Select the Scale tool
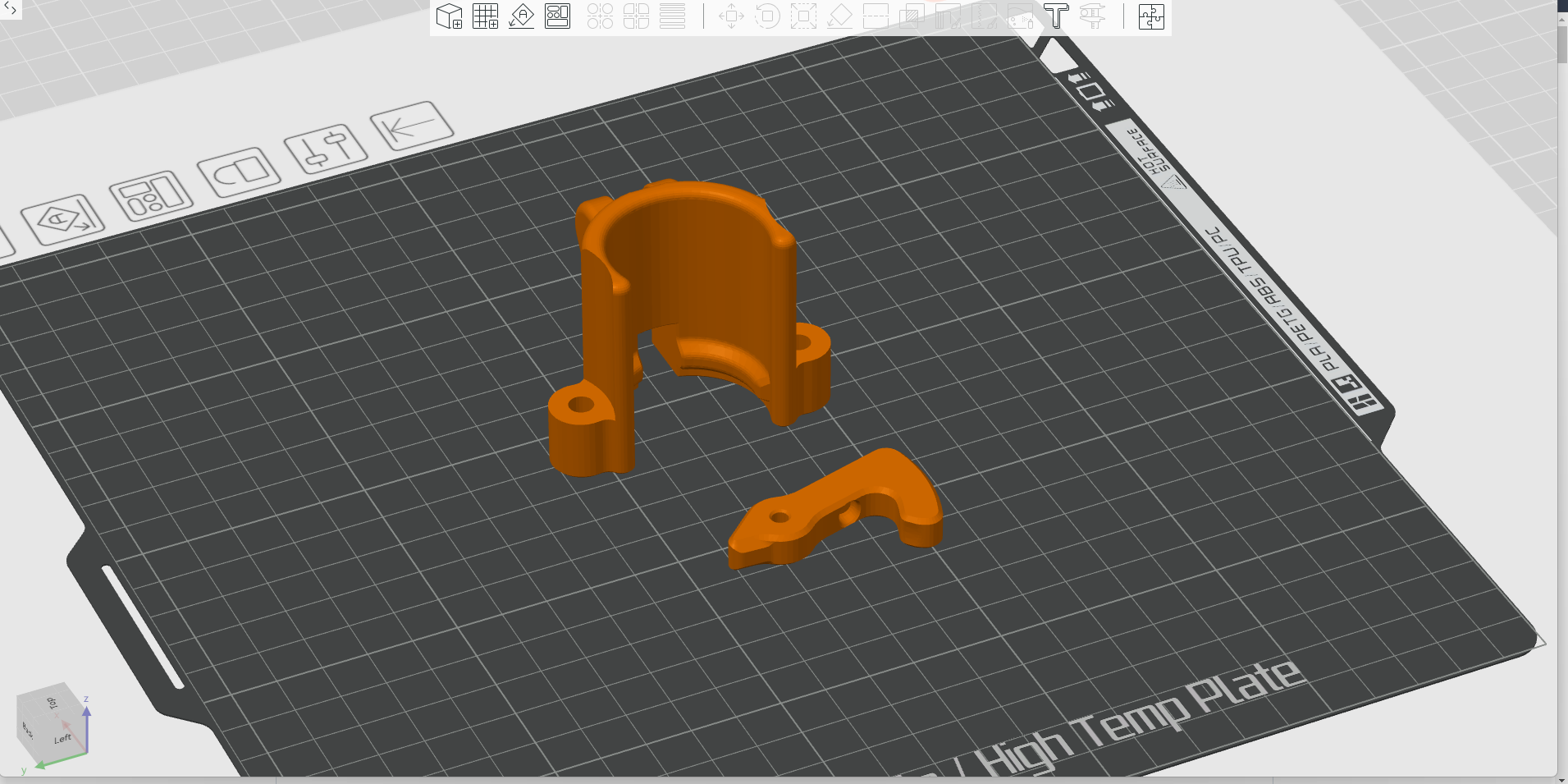Screen dimensions: 1568x784 click(803, 16)
